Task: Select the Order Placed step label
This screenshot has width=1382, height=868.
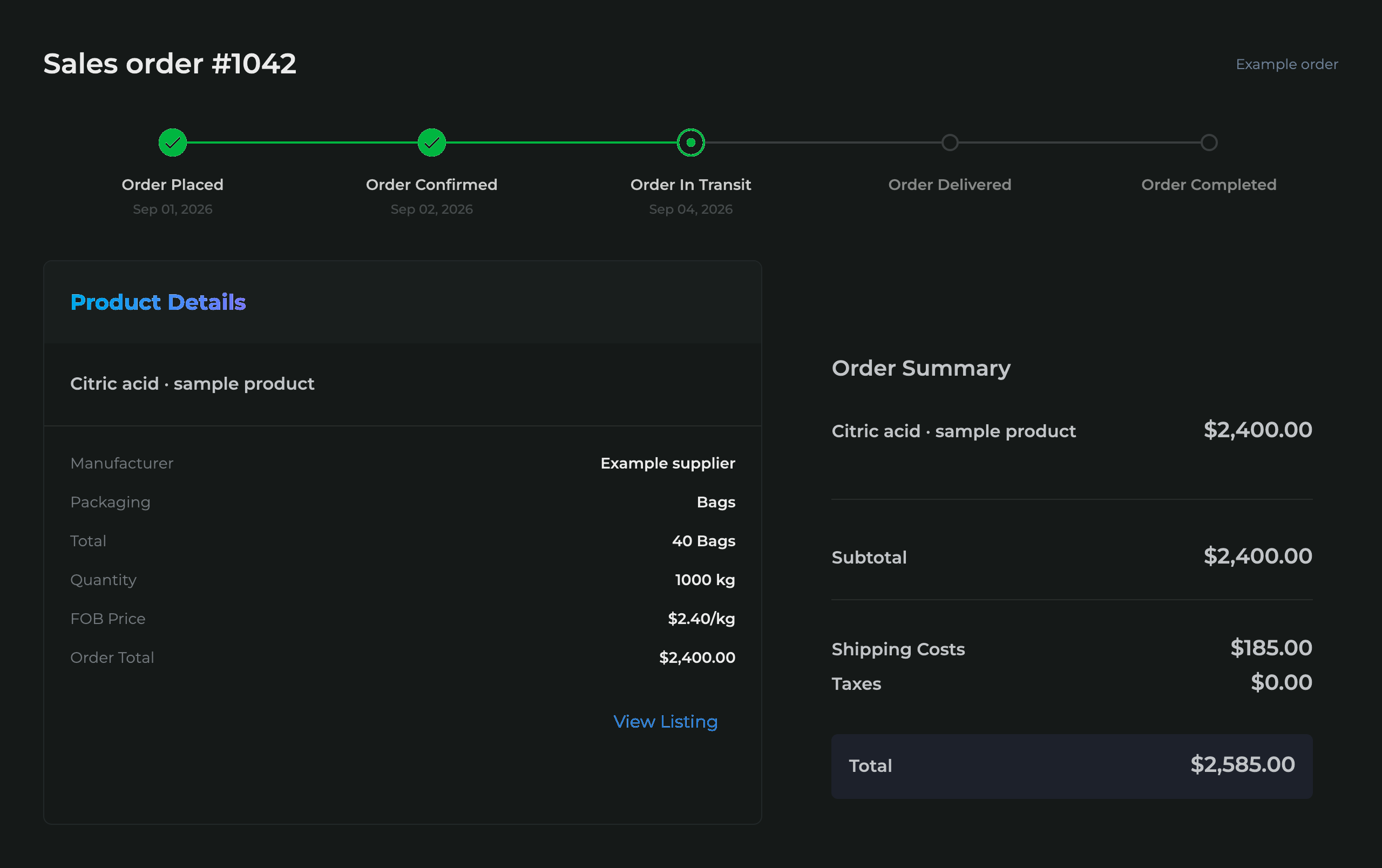Action: click(173, 185)
